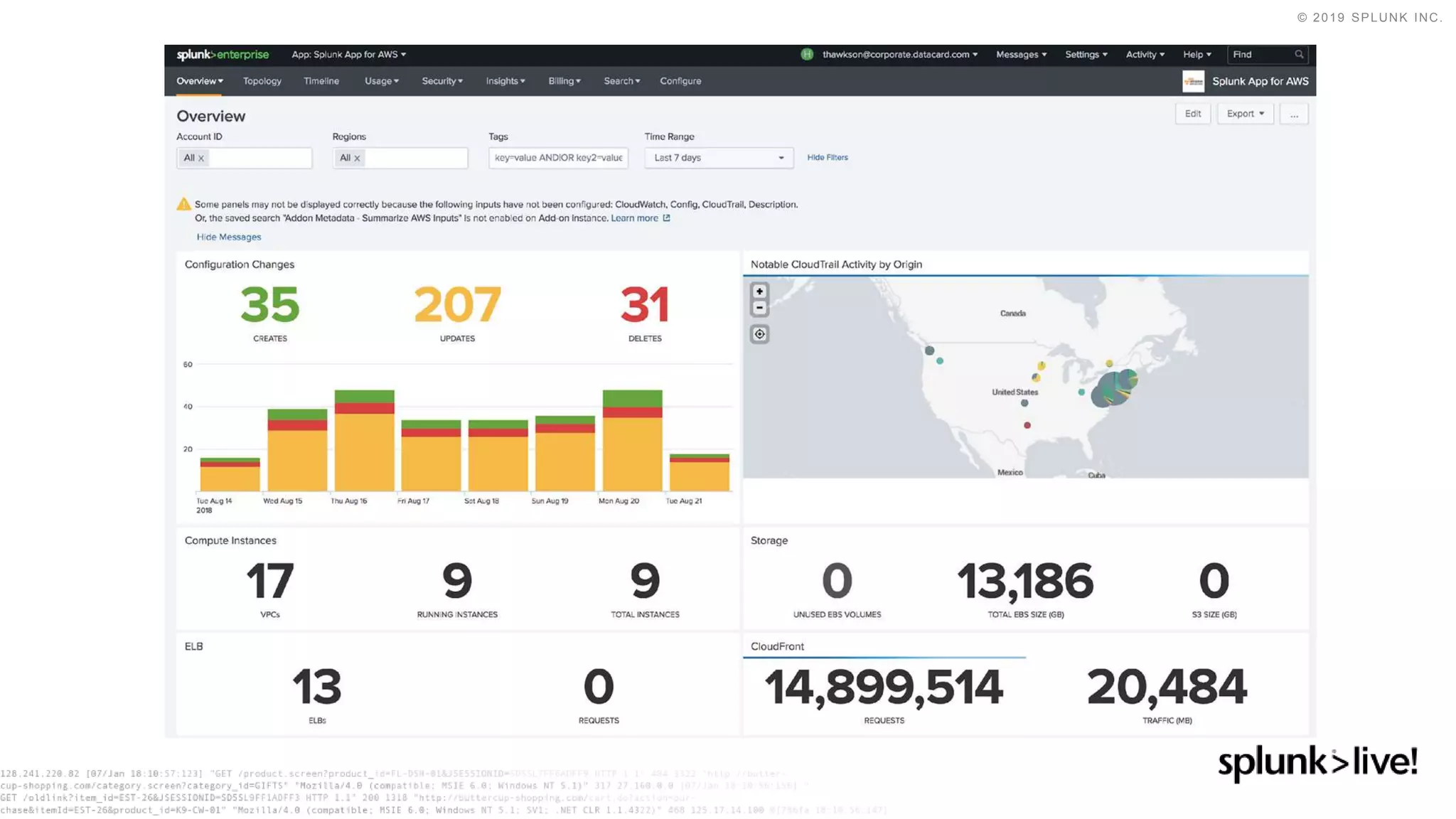Click the 17 VPCs value

tap(270, 581)
